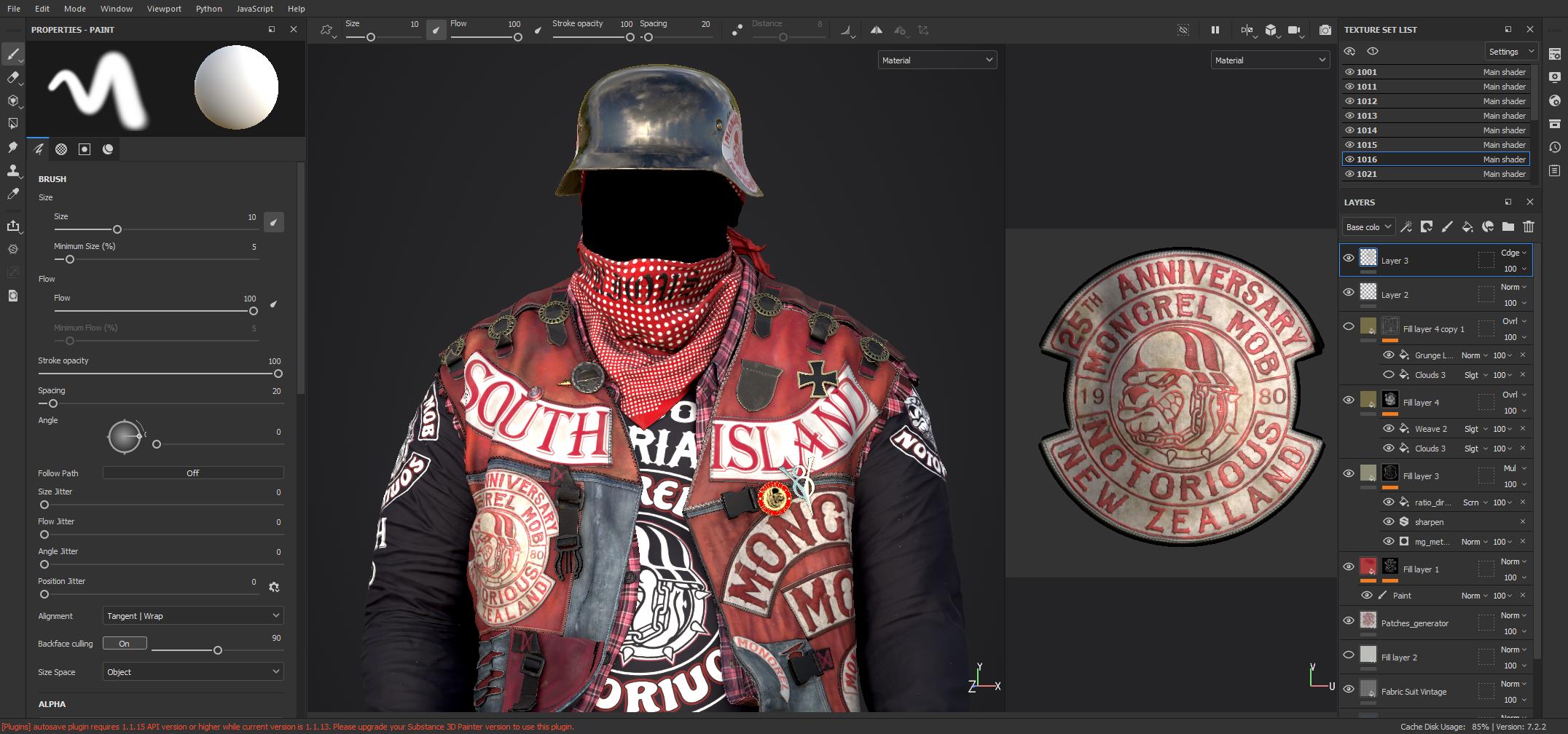
Task: Select the Projection tool
Action: coord(12,100)
